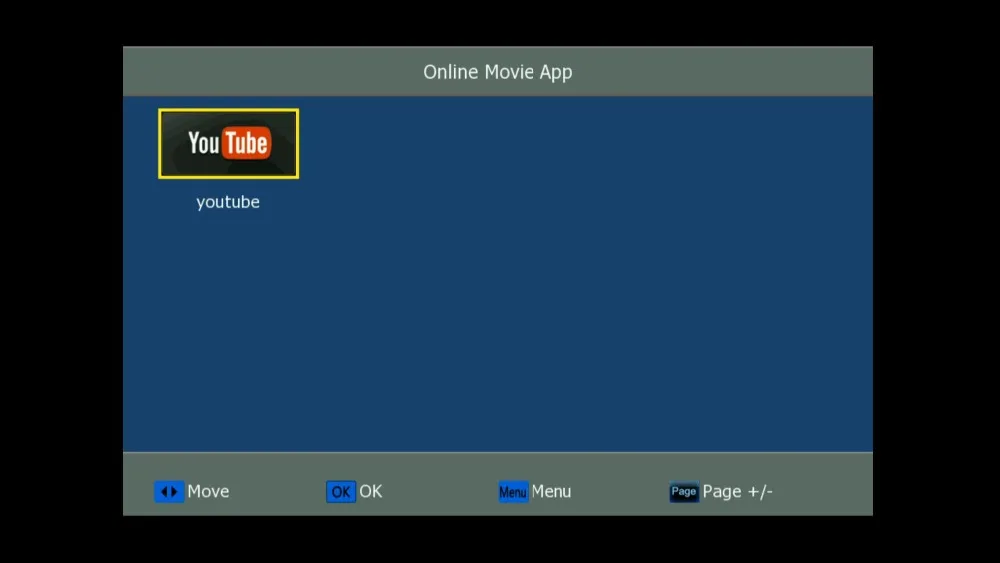Select the 'youtube' label under the thumbnail
Image resolution: width=1000 pixels, height=563 pixels.
[x=228, y=202]
